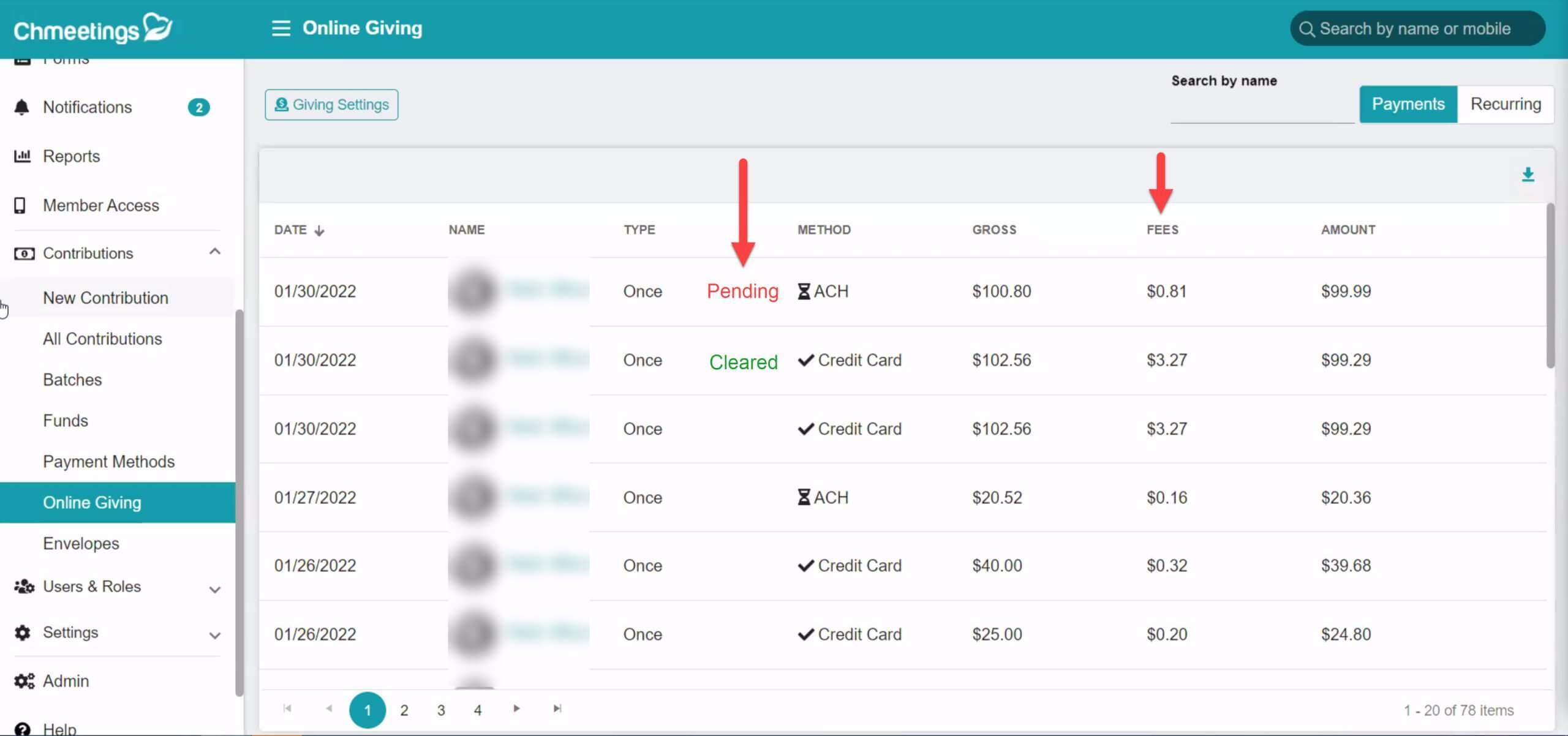Image resolution: width=1568 pixels, height=736 pixels.
Task: Click the $39.68 amount cell
Action: (x=1346, y=566)
